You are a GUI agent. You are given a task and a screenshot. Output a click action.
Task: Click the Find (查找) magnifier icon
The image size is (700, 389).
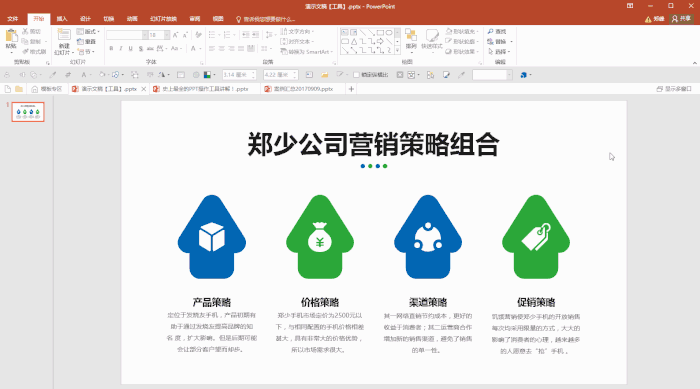pos(491,31)
